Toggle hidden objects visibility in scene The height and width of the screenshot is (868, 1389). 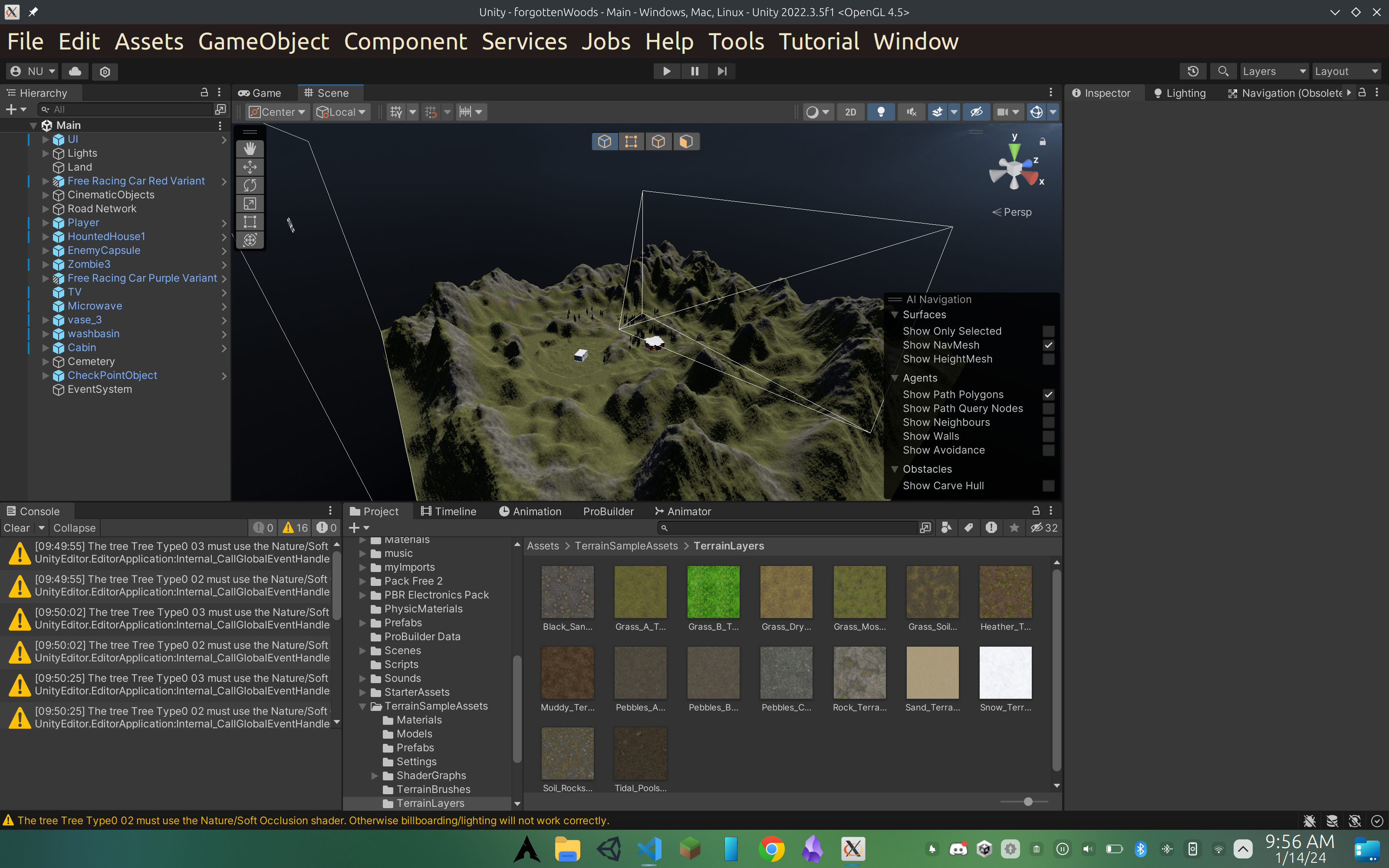(x=976, y=112)
